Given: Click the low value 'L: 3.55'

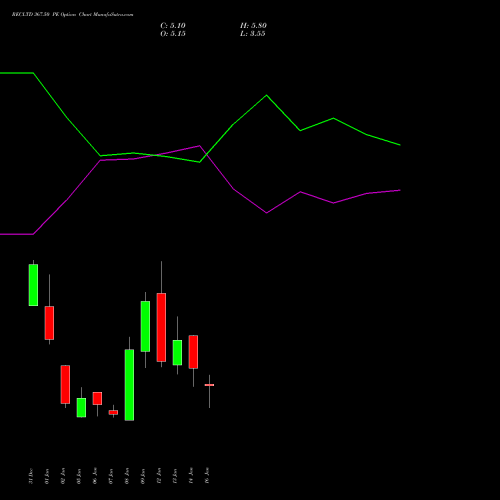Looking at the screenshot, I should click(253, 34).
